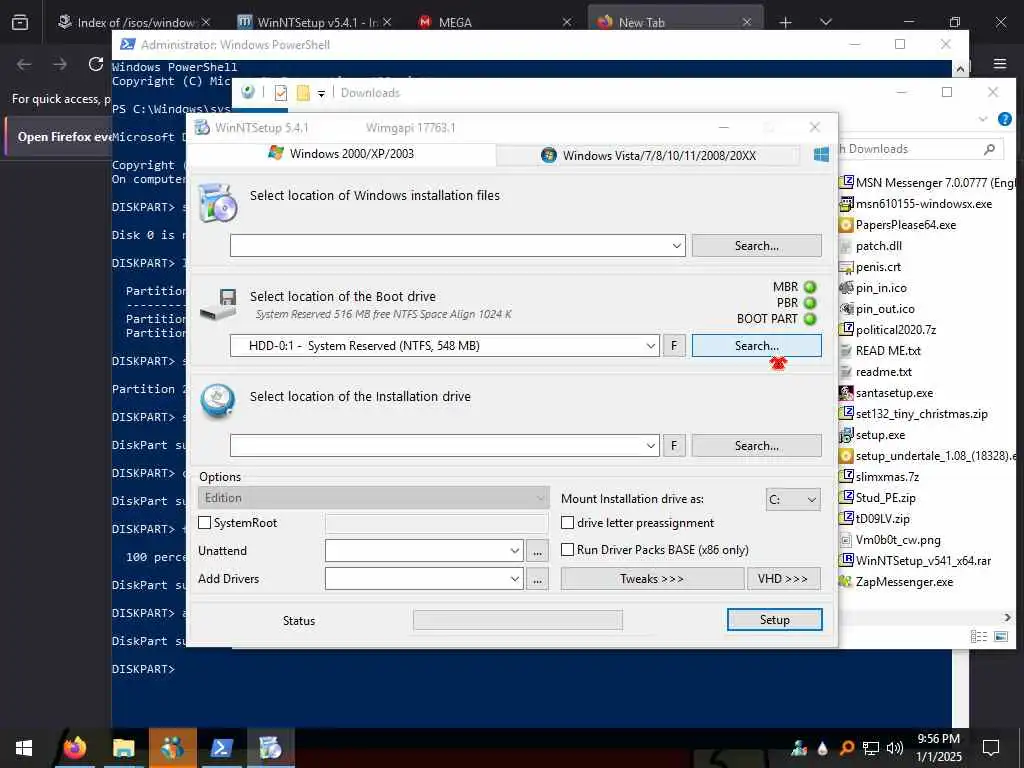Switch to Windows 2000/XP/2003 tab
This screenshot has height=768, width=1024.
(342, 154)
